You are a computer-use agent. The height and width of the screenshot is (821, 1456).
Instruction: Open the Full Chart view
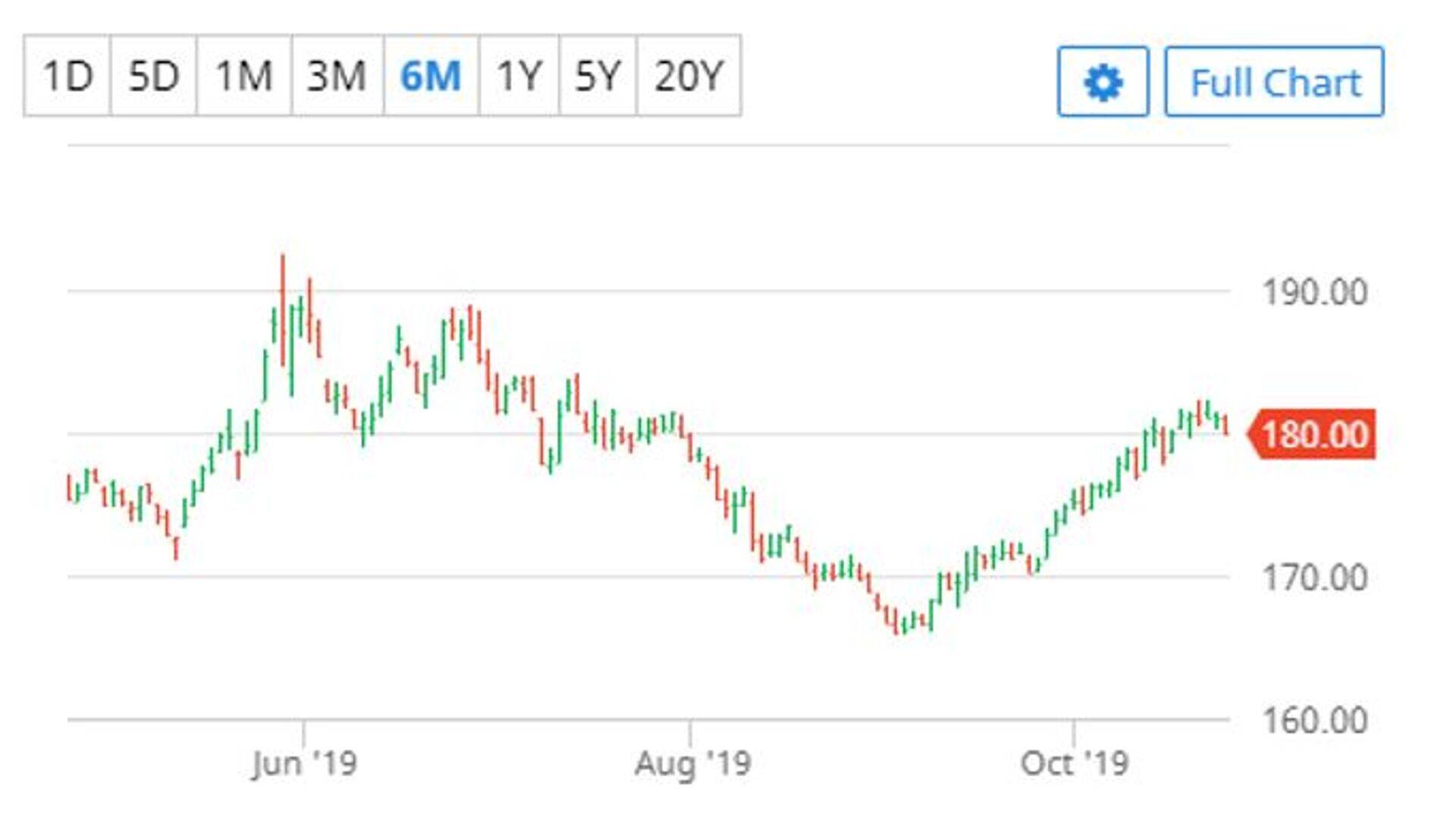[x=1274, y=82]
